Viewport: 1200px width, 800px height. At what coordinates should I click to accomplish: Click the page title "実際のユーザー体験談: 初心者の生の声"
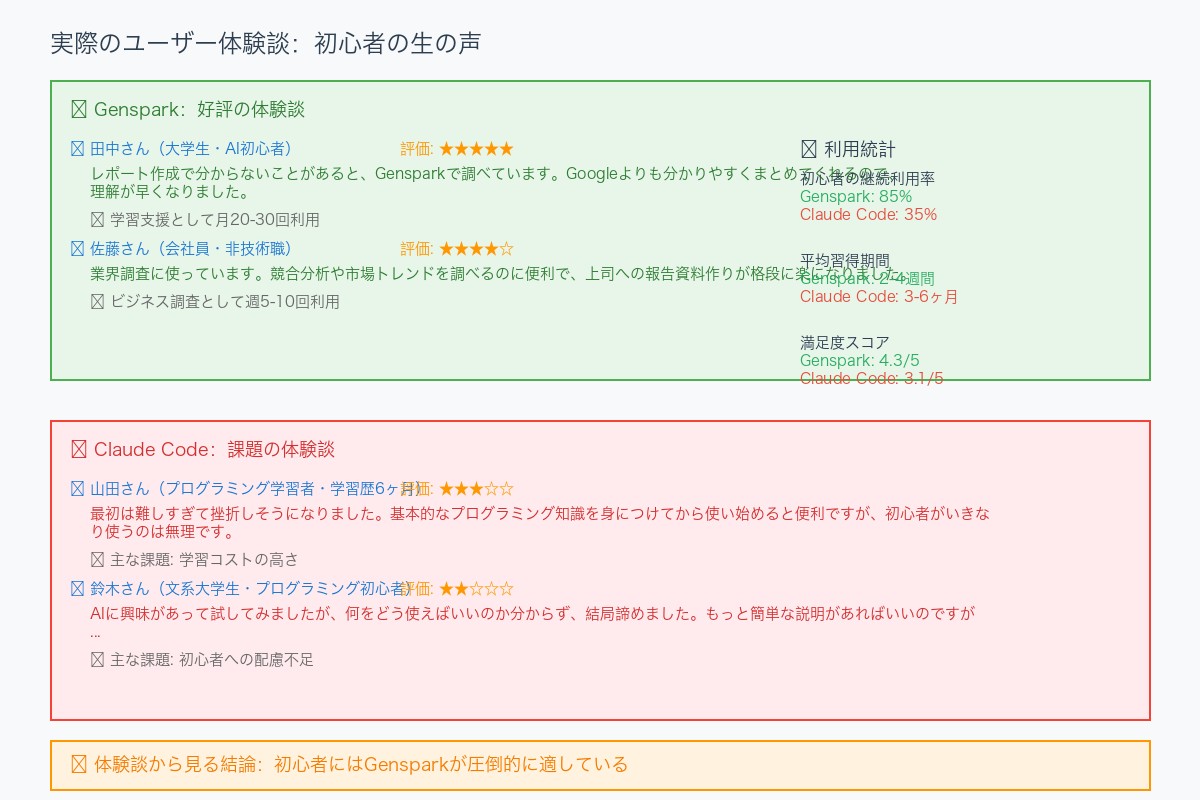pos(265,43)
